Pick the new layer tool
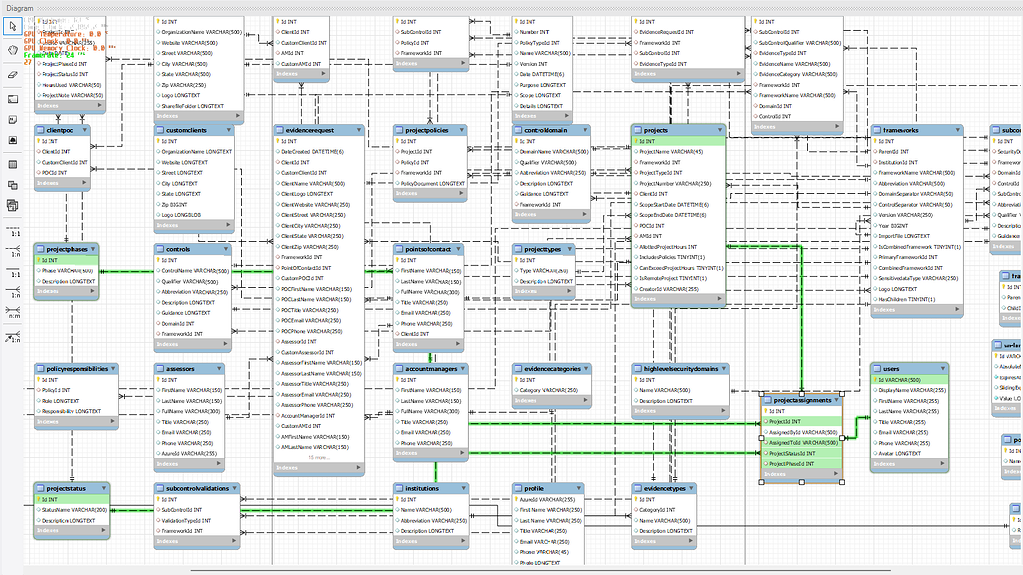The height and width of the screenshot is (575, 1023). (13, 99)
